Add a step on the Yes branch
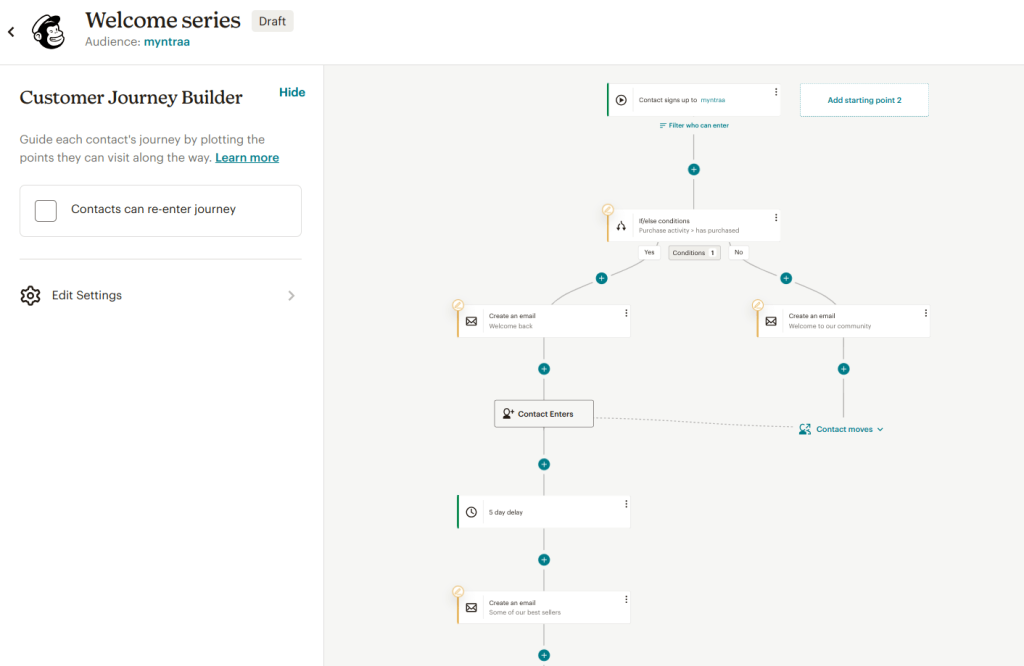This screenshot has width=1024, height=666. [601, 278]
